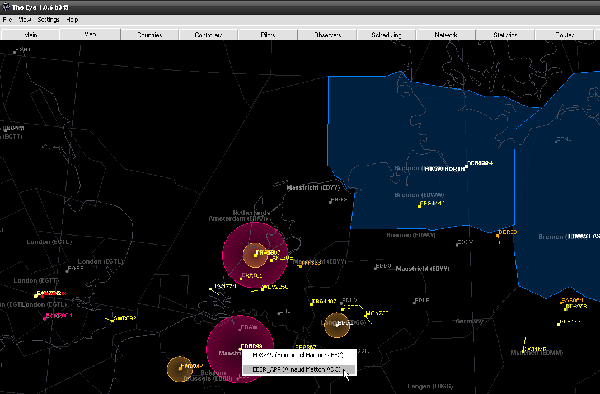The height and width of the screenshot is (394, 600).
Task: Switch to the Statistics tab
Action: [x=505, y=34]
